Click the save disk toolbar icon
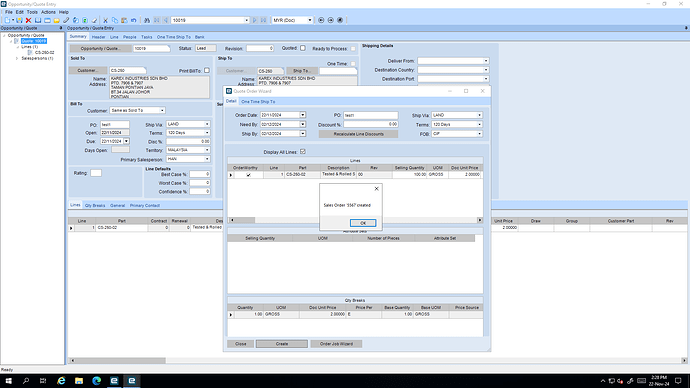Image resolution: width=690 pixels, height=388 pixels. (19, 20)
